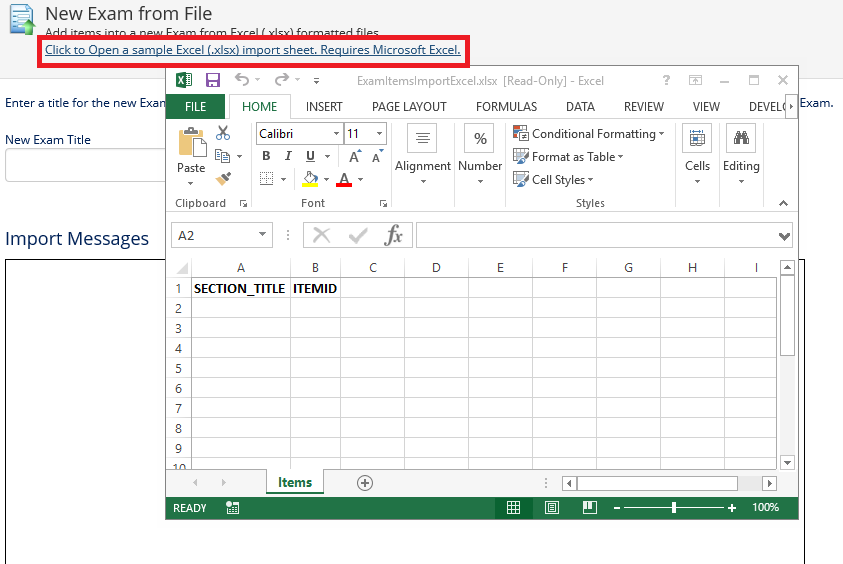Click the Format Painter brush icon
843x564 pixels.
click(223, 179)
